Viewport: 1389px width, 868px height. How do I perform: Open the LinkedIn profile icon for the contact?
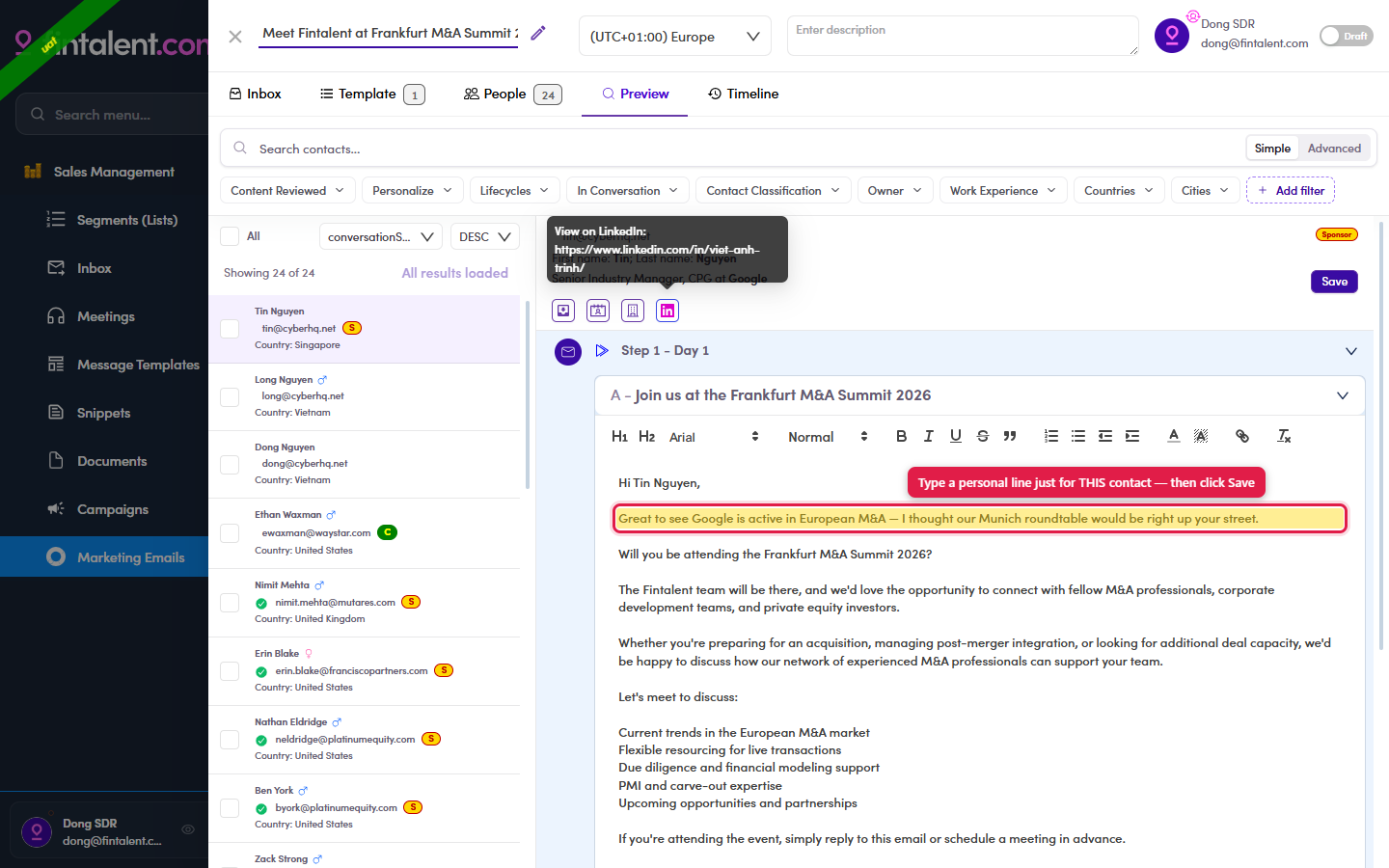click(x=667, y=311)
